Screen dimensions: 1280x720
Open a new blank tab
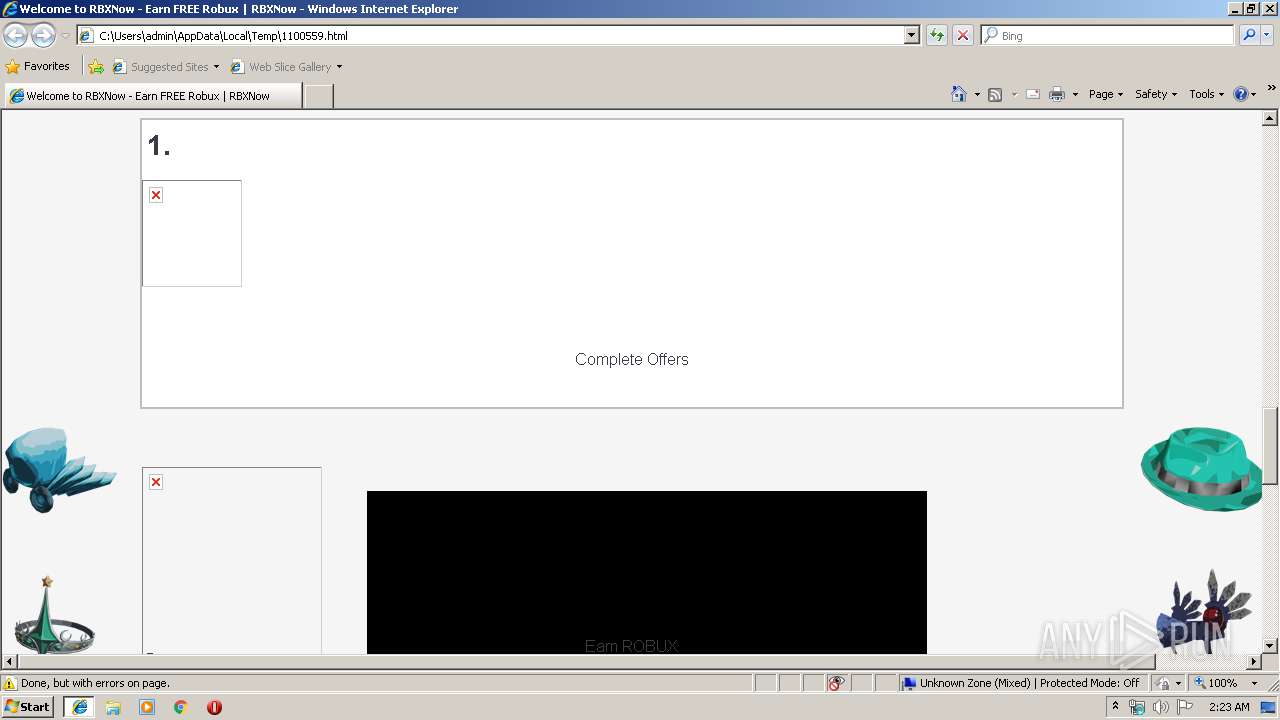click(318, 96)
